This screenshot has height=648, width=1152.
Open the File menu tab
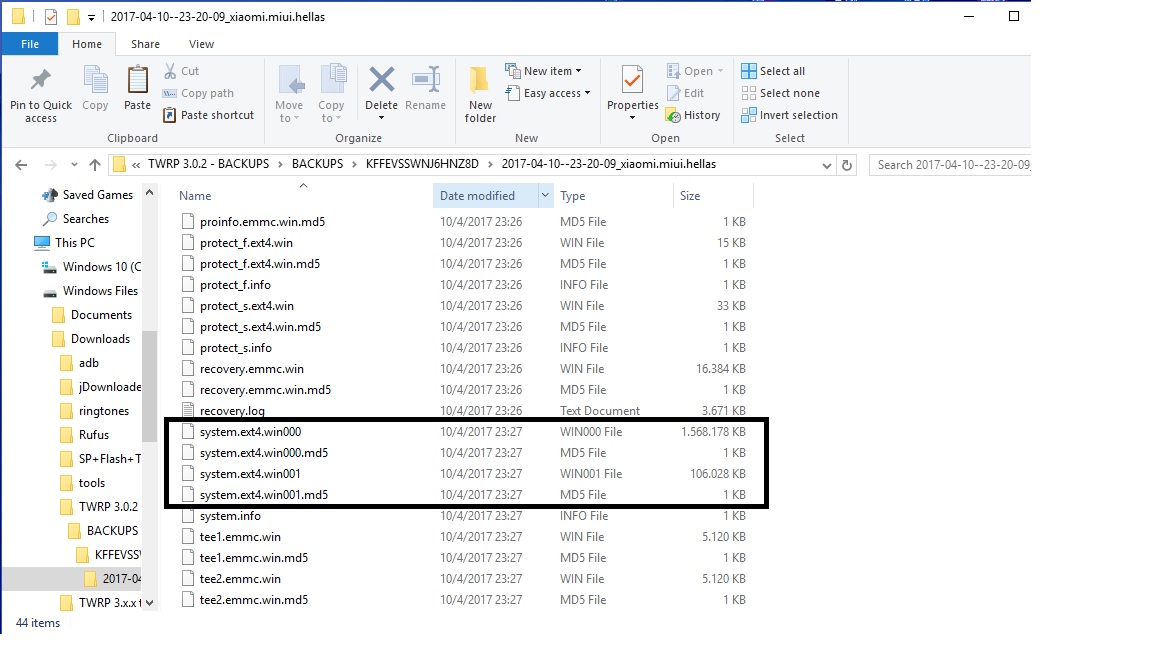(30, 44)
